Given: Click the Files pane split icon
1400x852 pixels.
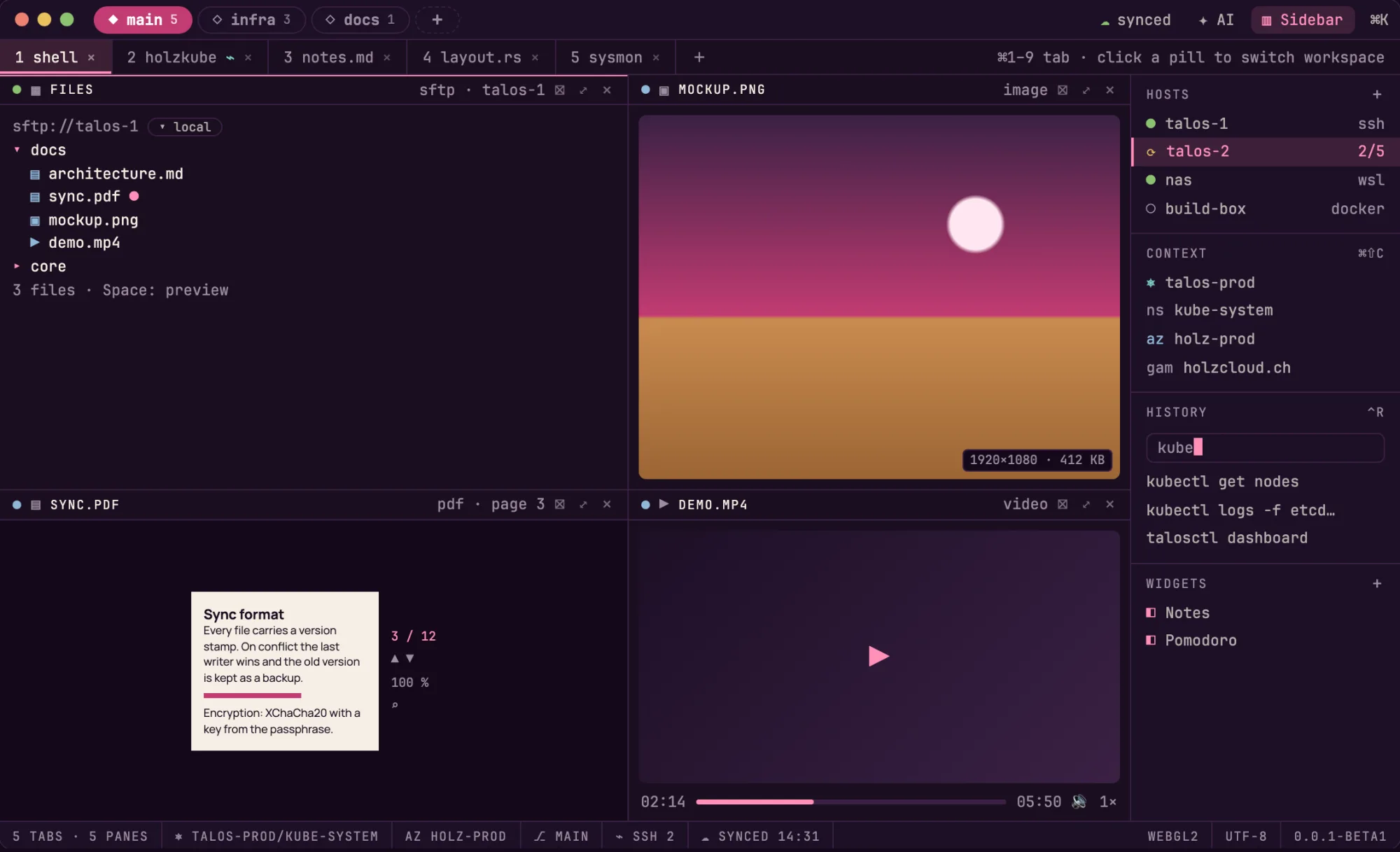Looking at the screenshot, I should (x=560, y=90).
